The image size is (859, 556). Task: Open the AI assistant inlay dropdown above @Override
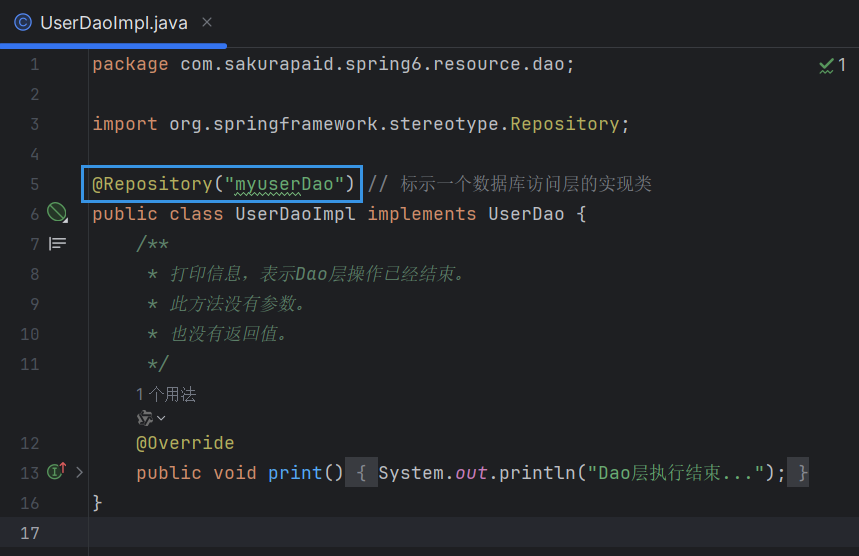(151, 419)
